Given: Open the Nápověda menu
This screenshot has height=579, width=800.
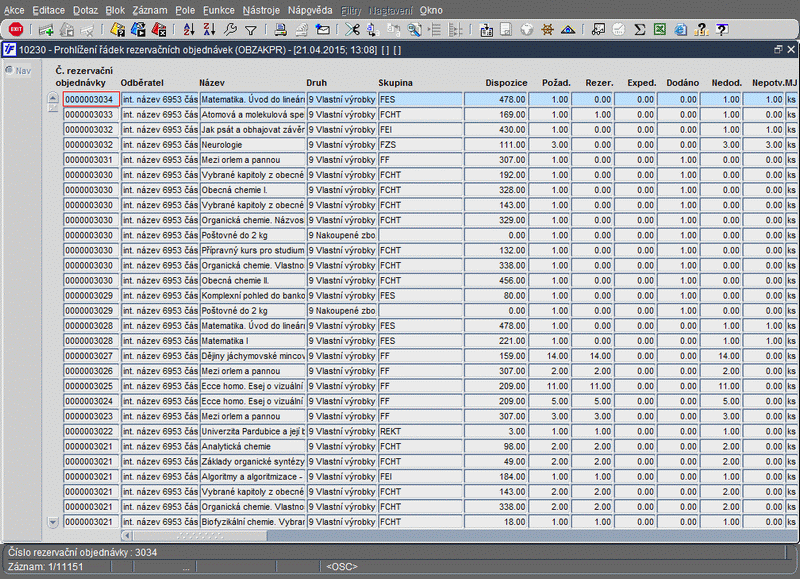Looking at the screenshot, I should click(x=310, y=10).
